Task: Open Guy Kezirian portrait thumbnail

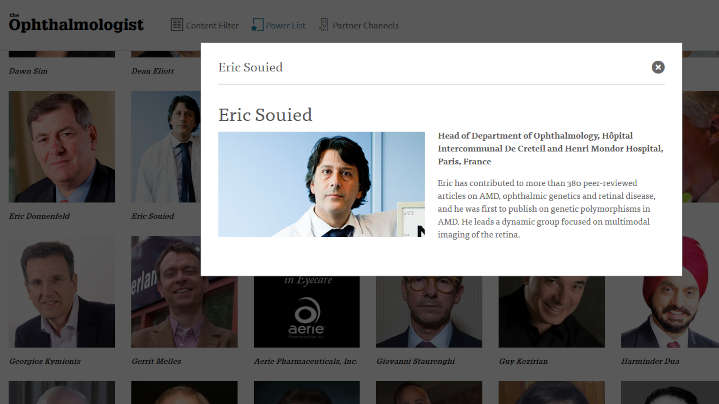Action: (552, 312)
